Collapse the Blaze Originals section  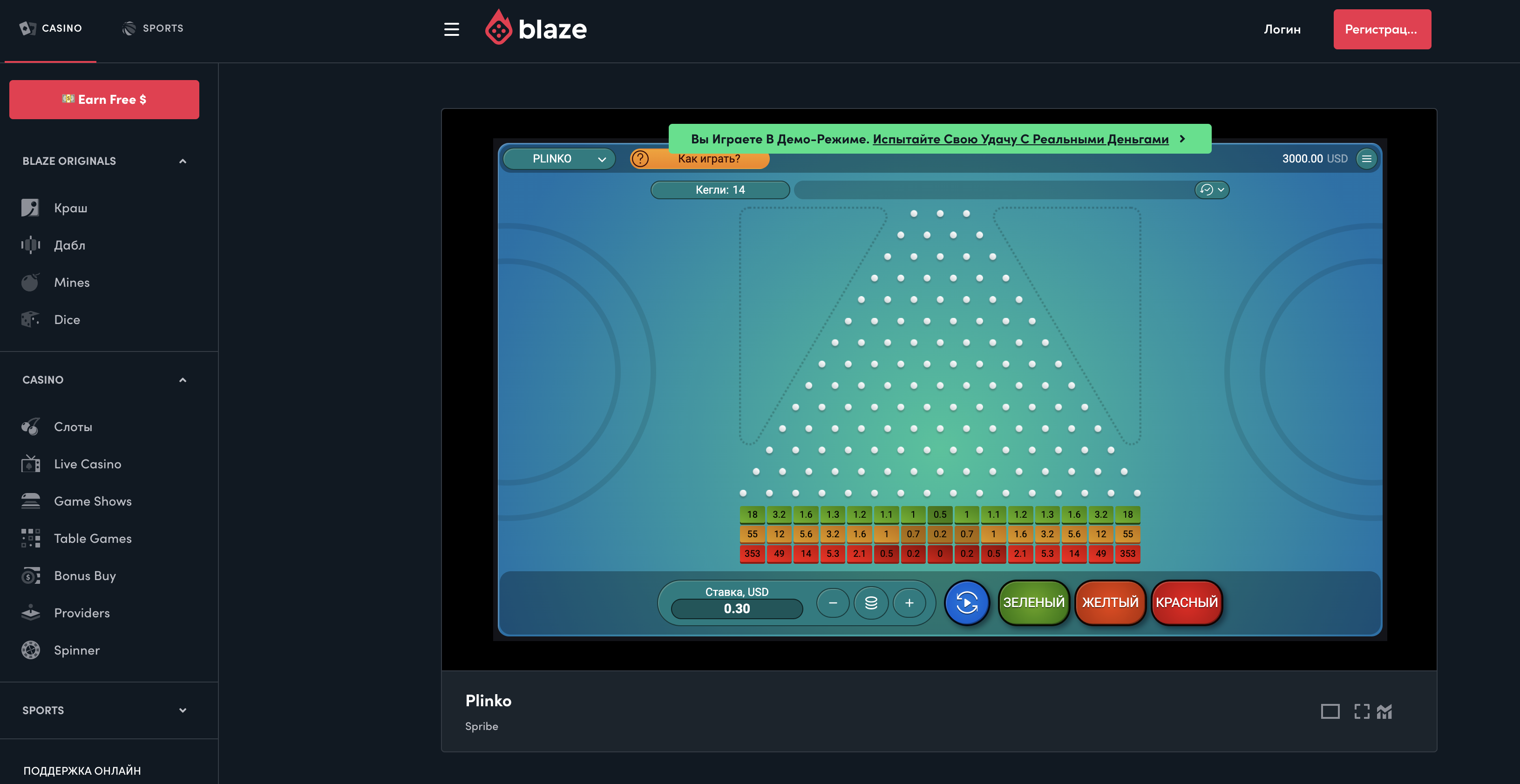[x=183, y=161]
